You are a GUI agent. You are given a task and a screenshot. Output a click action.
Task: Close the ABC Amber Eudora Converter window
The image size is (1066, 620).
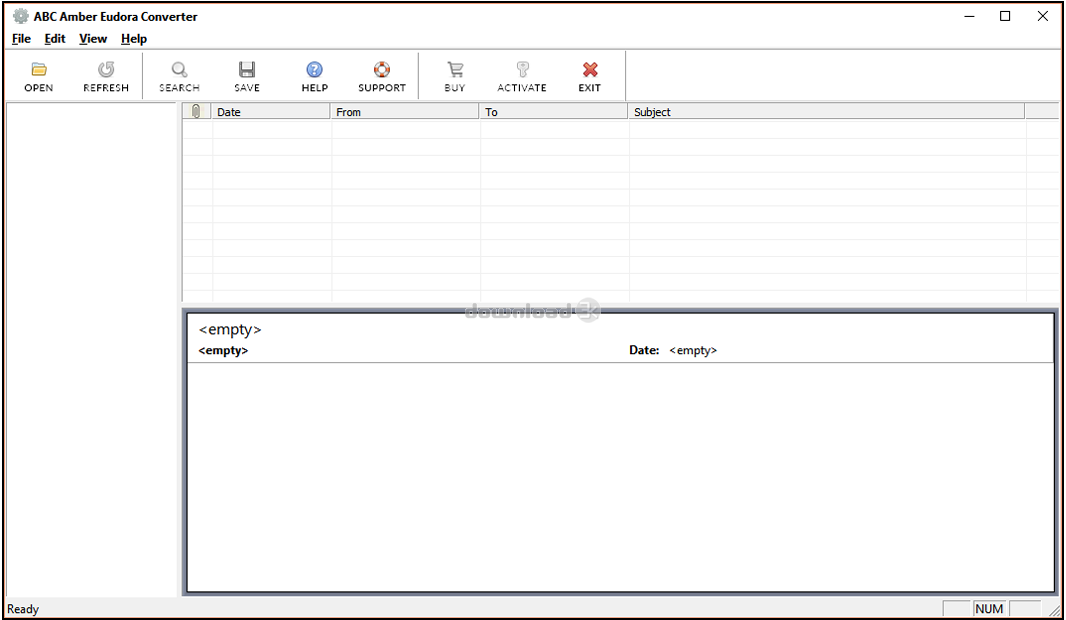1042,16
